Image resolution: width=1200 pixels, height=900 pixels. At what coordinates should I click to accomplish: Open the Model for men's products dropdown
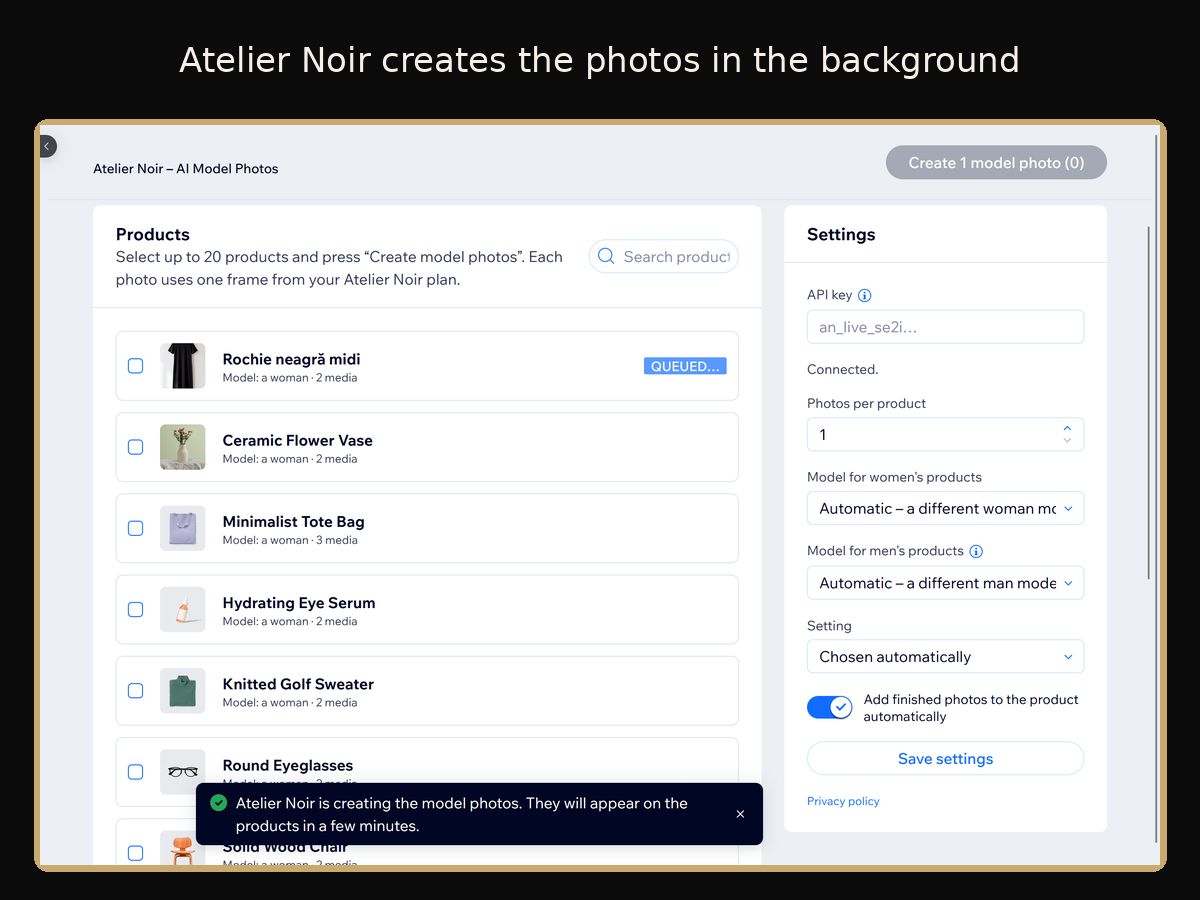tap(945, 583)
